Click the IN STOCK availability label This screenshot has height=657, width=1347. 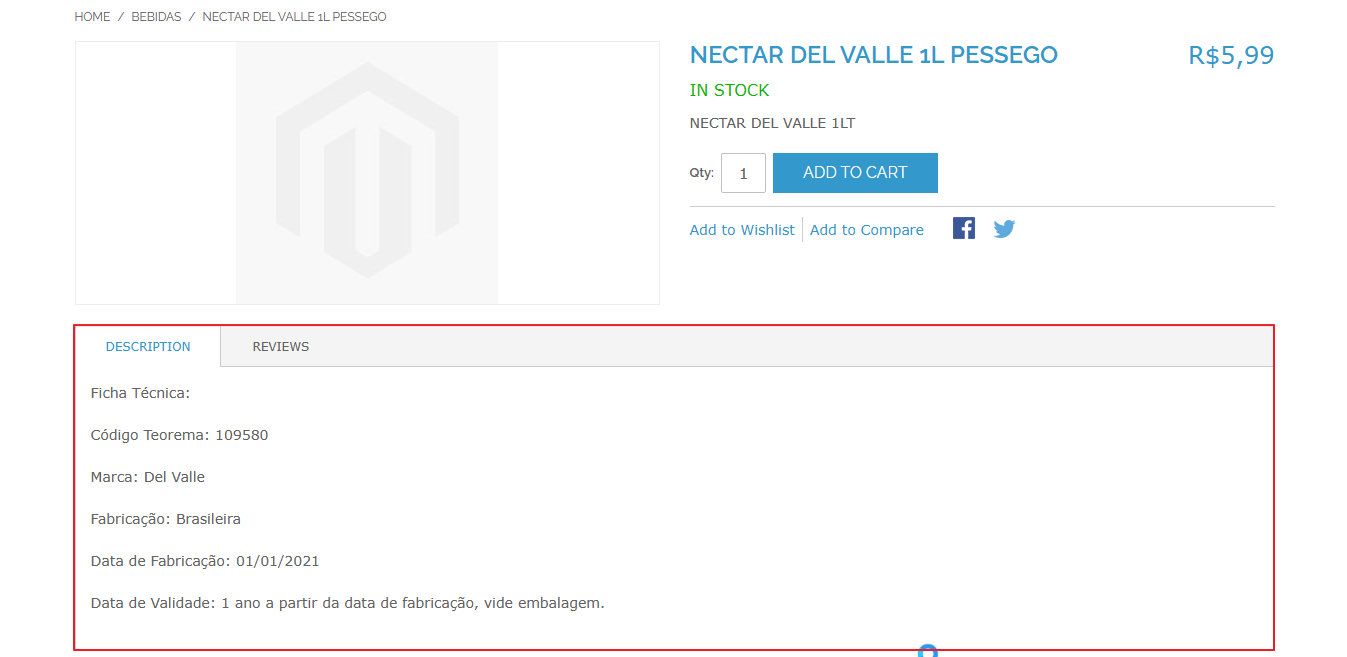[x=729, y=90]
